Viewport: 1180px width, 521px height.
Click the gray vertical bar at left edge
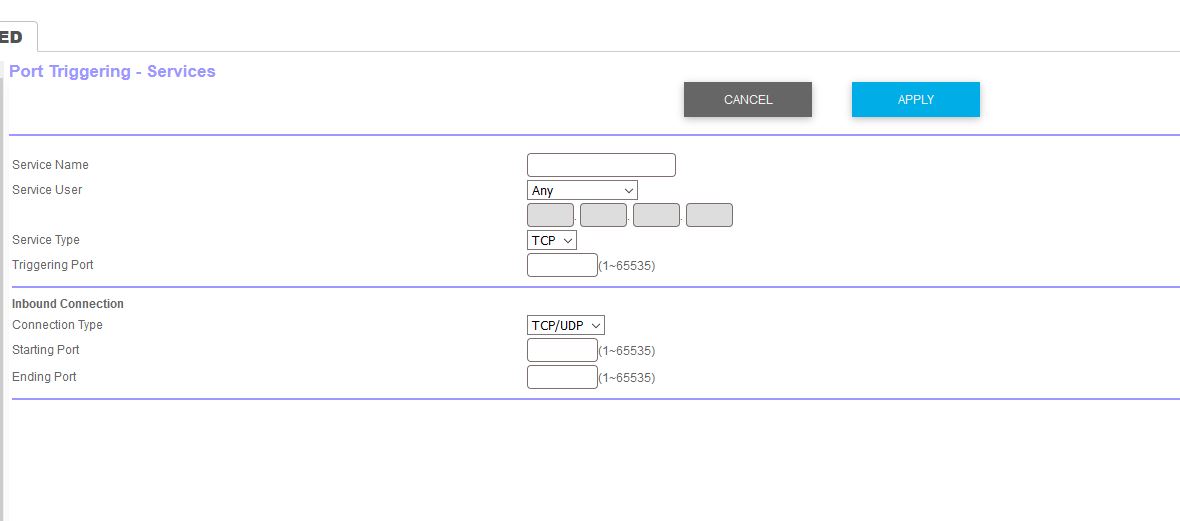[2, 291]
